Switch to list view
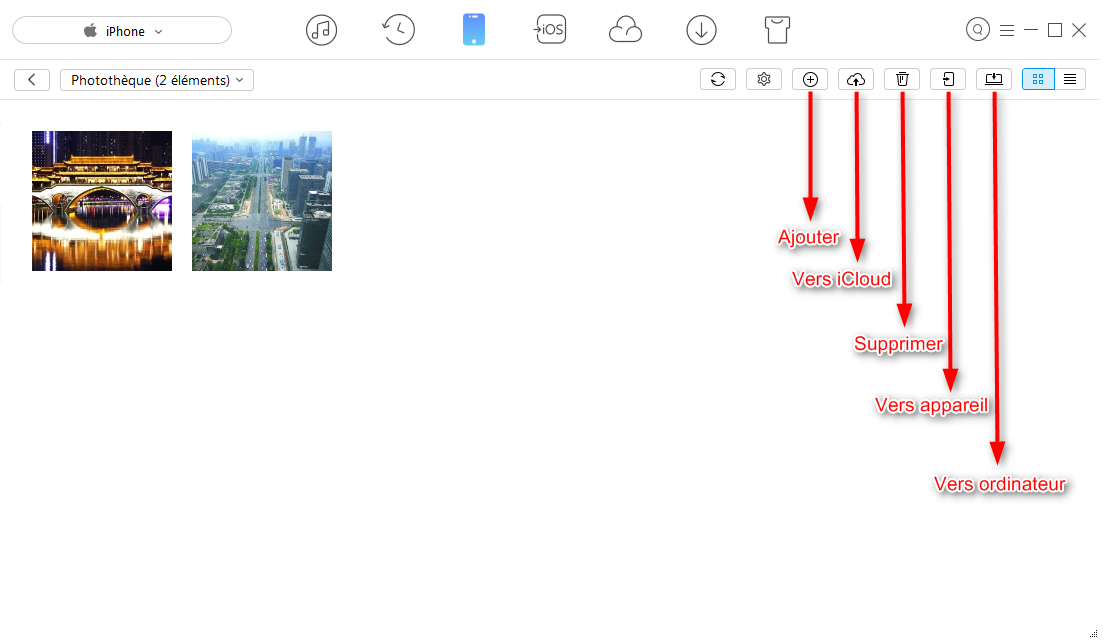Screen dimensions: 1111x640 pos(1070,79)
